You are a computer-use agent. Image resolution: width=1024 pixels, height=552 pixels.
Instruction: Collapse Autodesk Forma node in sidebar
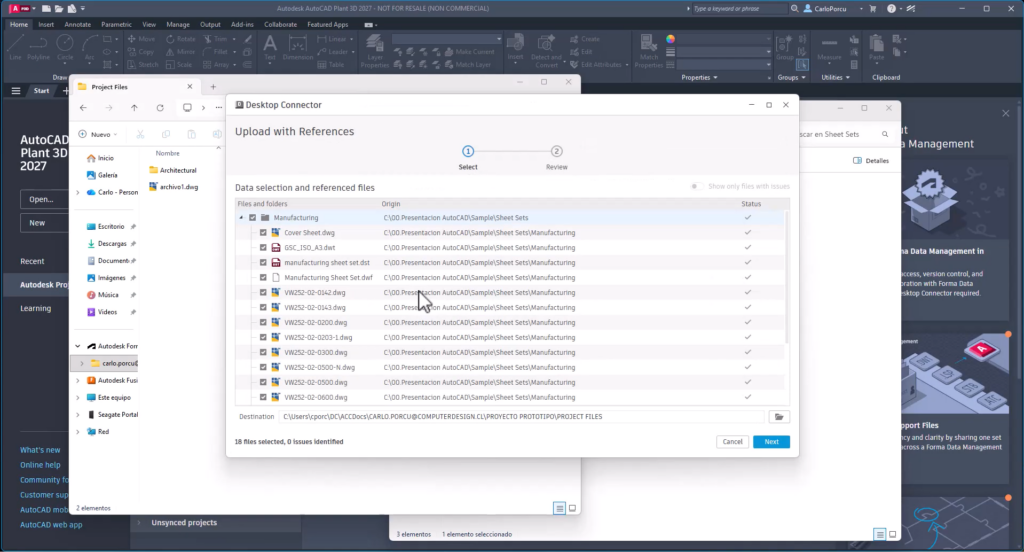coord(78,346)
